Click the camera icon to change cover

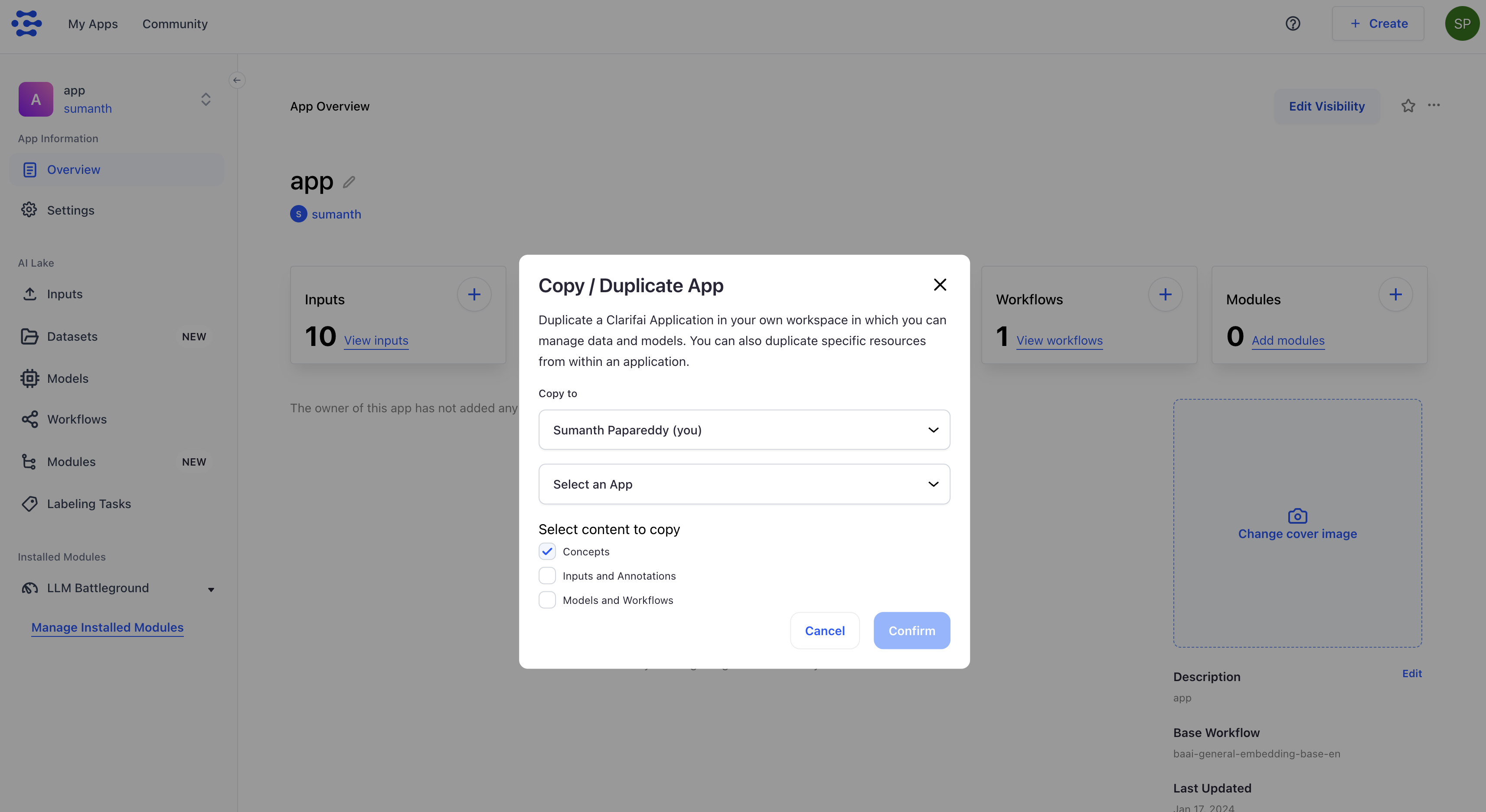pos(1297,515)
